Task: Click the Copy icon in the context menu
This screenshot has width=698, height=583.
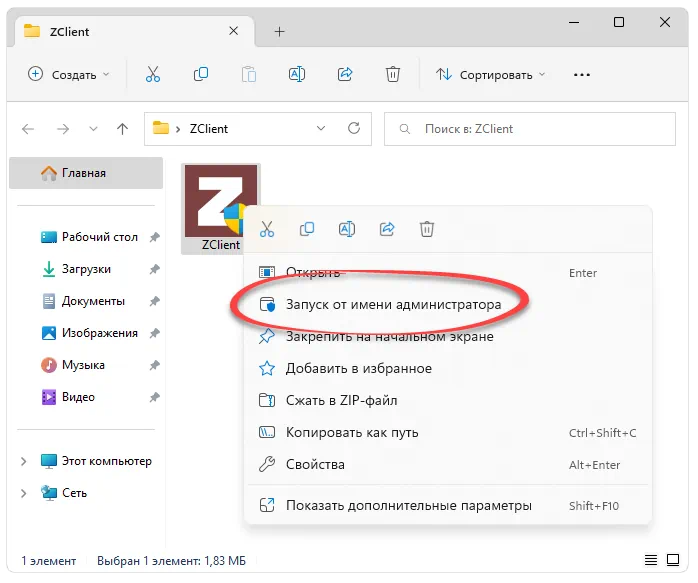Action: [307, 229]
